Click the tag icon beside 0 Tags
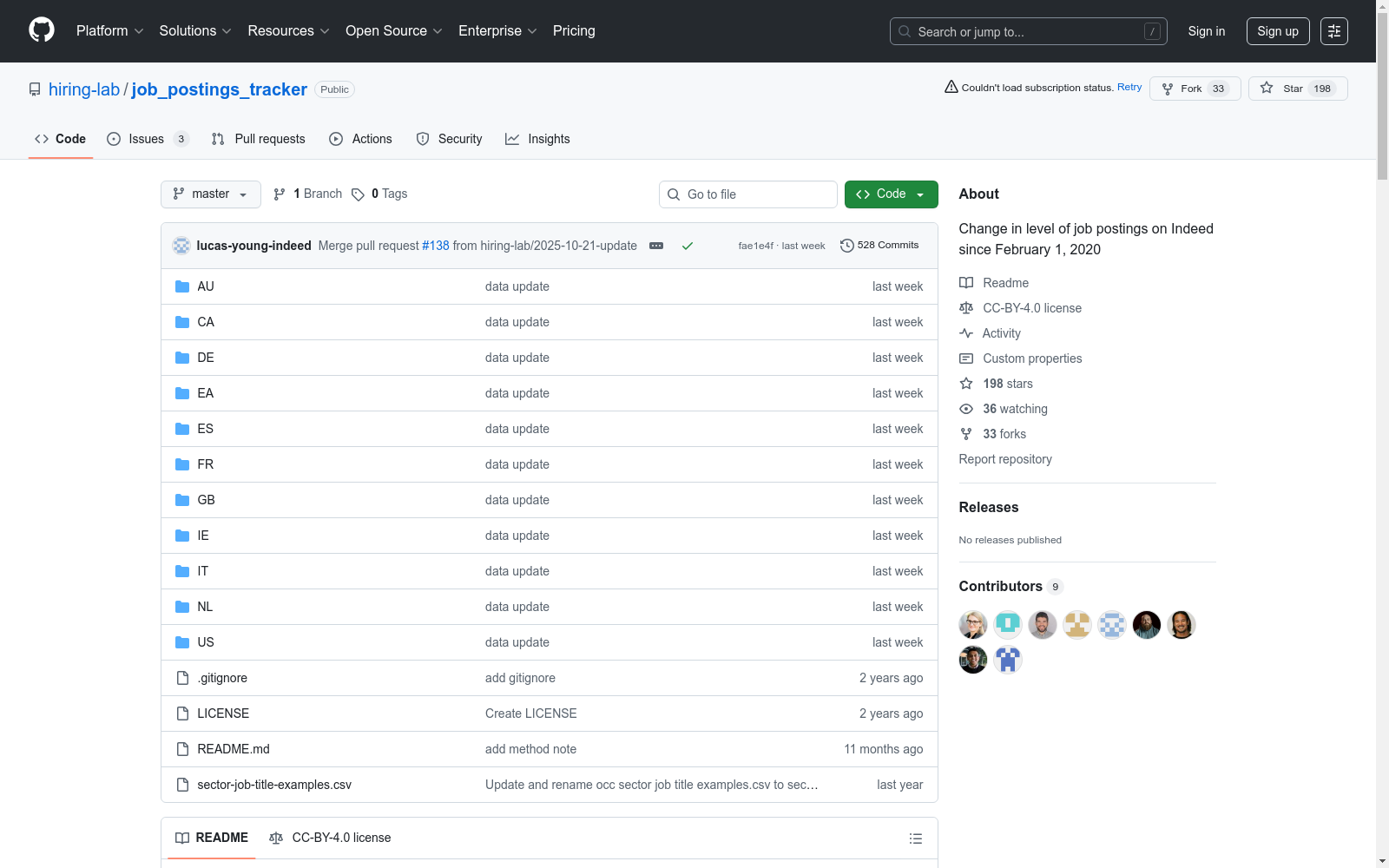Viewport: 1389px width, 868px height. click(358, 194)
